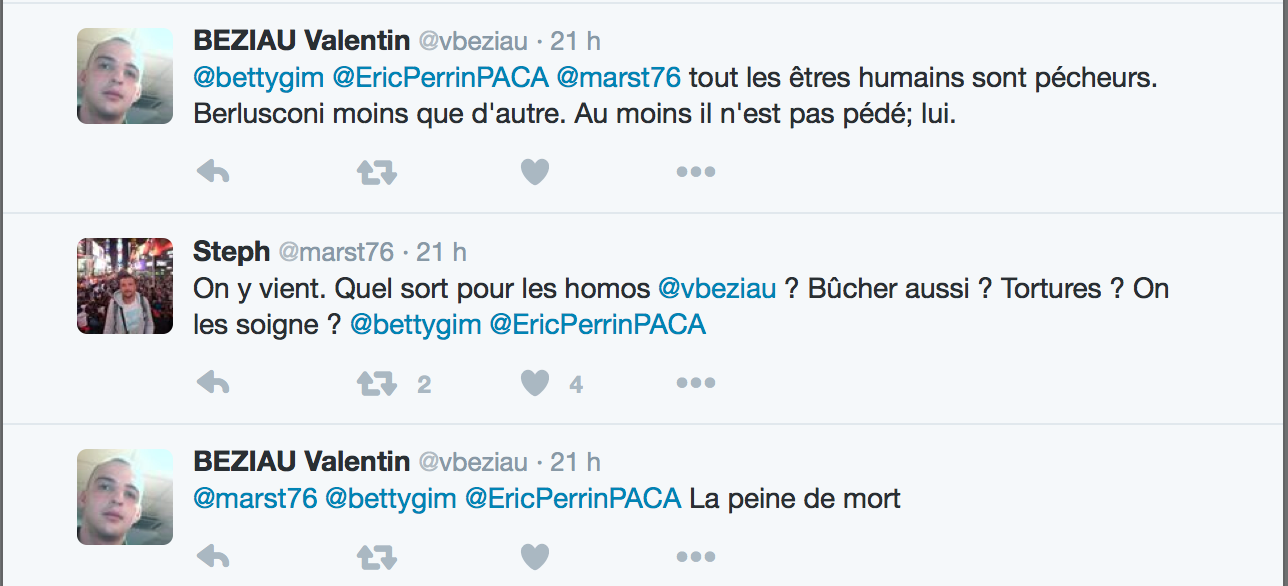Retweet the 'La peine de mort' tweet
The image size is (1288, 586).
pos(376,557)
